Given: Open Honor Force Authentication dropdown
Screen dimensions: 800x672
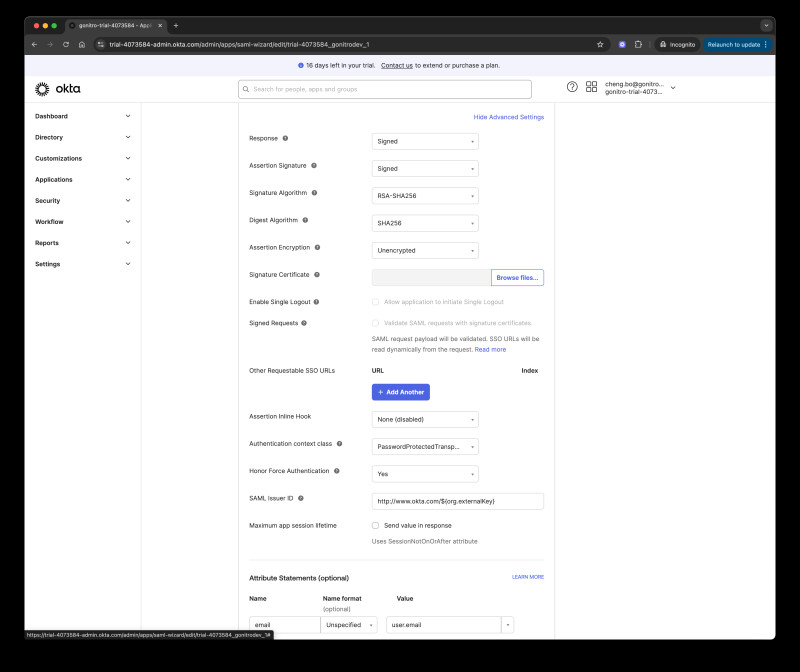Looking at the screenshot, I should [425, 474].
